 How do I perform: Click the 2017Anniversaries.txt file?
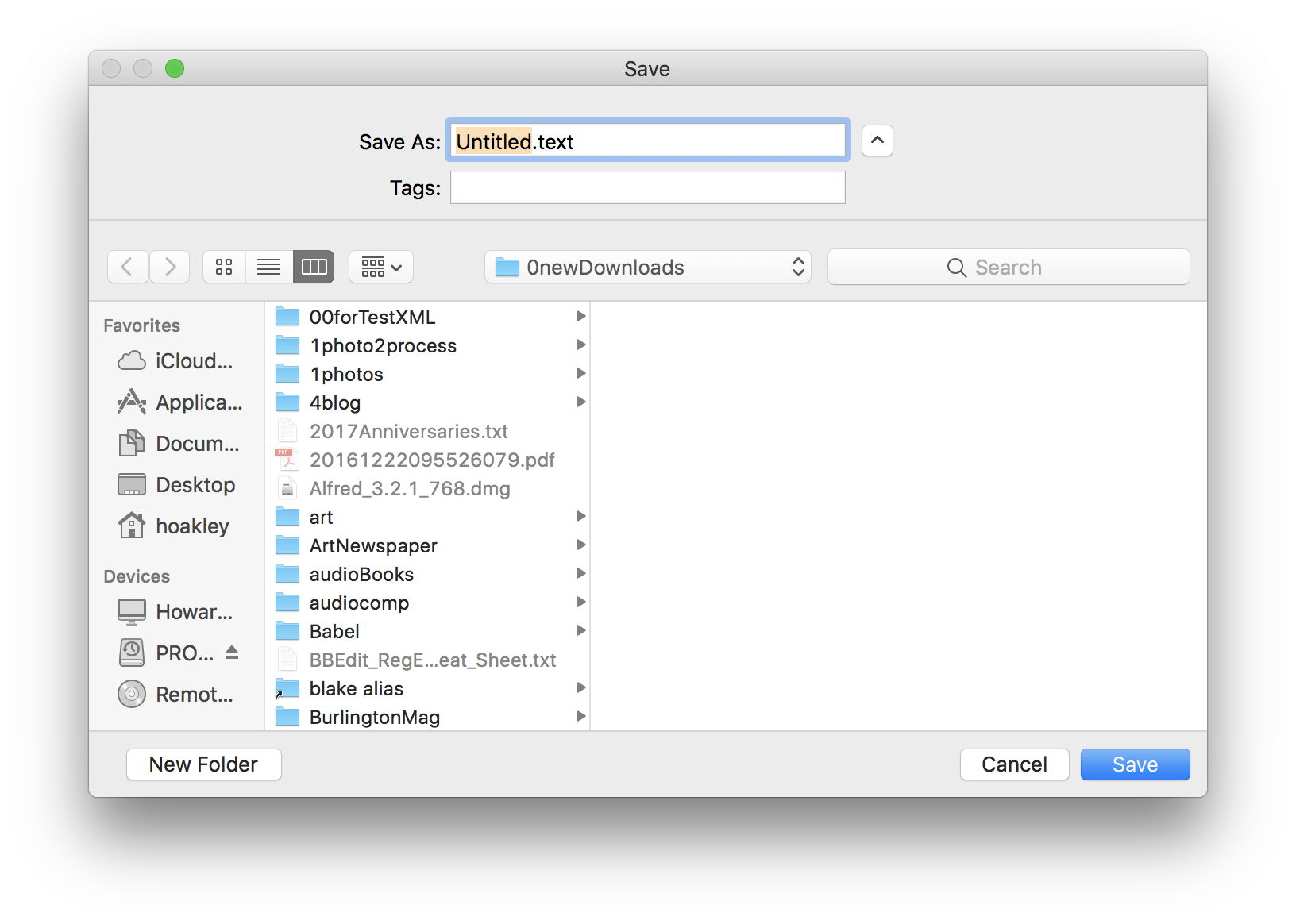tap(427, 431)
